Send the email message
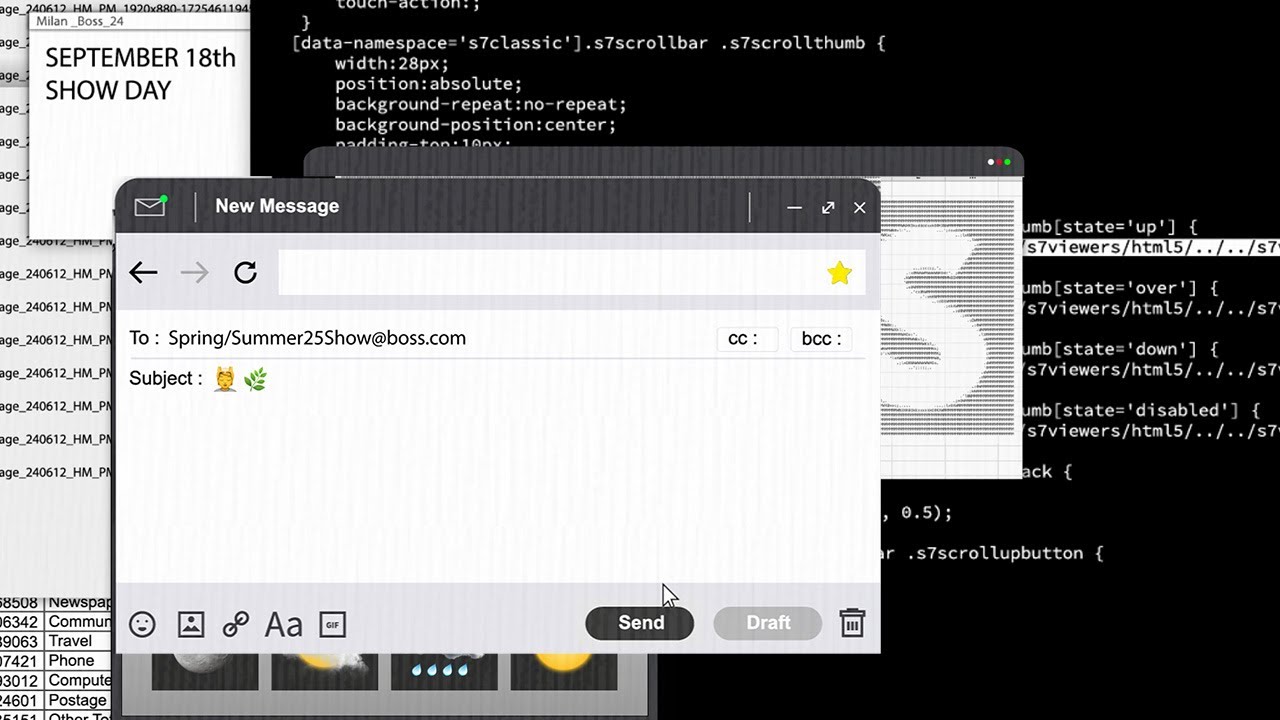The width and height of the screenshot is (1280, 720). [640, 623]
